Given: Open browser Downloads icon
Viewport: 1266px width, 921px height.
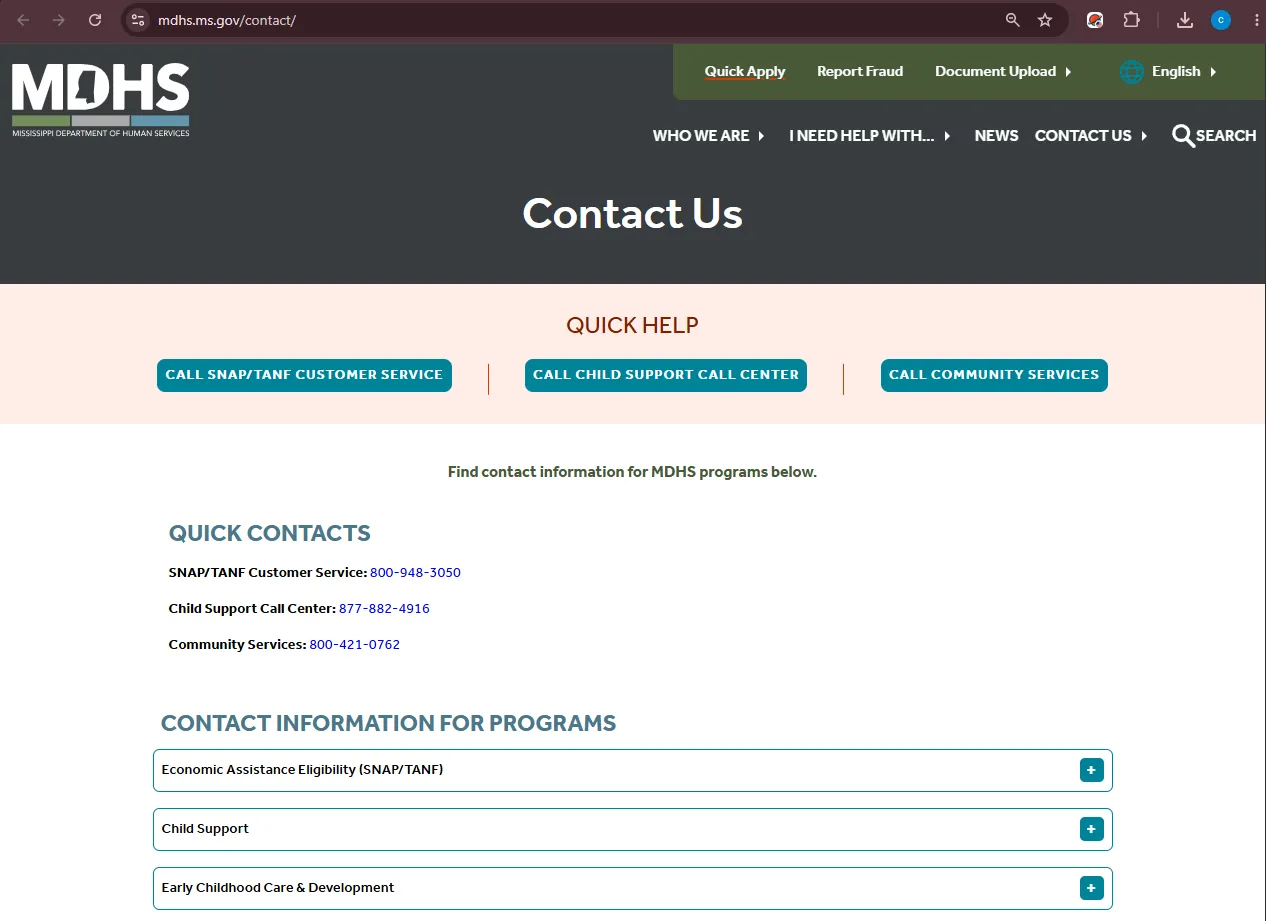Looking at the screenshot, I should 1185,20.
